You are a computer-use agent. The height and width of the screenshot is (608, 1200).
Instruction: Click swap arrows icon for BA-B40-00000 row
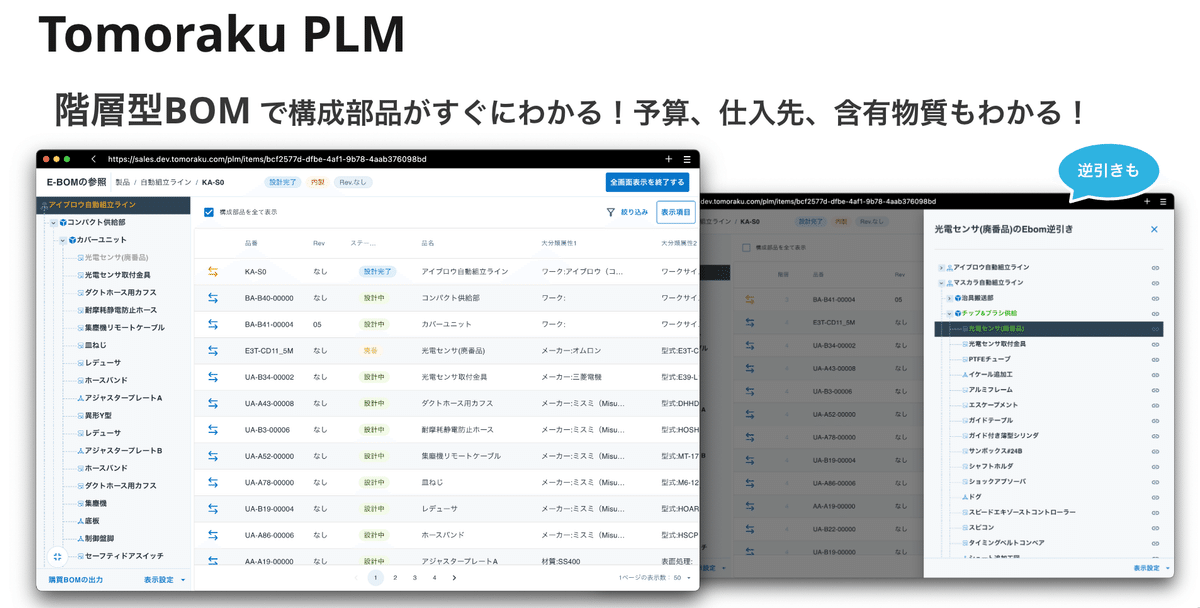click(212, 297)
